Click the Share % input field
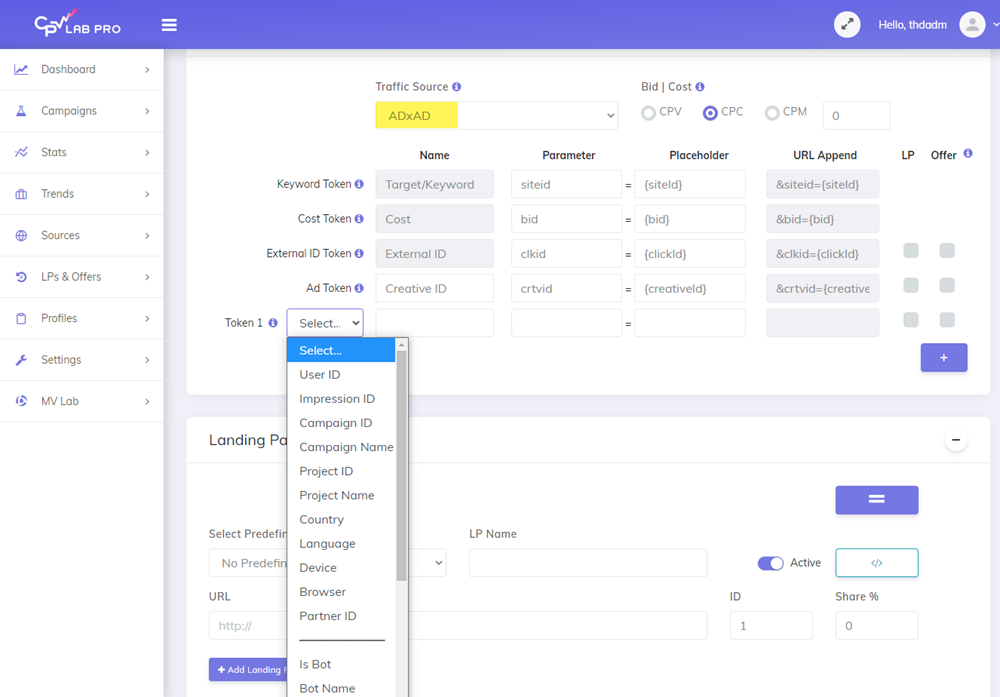Image resolution: width=1000 pixels, height=697 pixels. pyautogui.click(x=877, y=626)
